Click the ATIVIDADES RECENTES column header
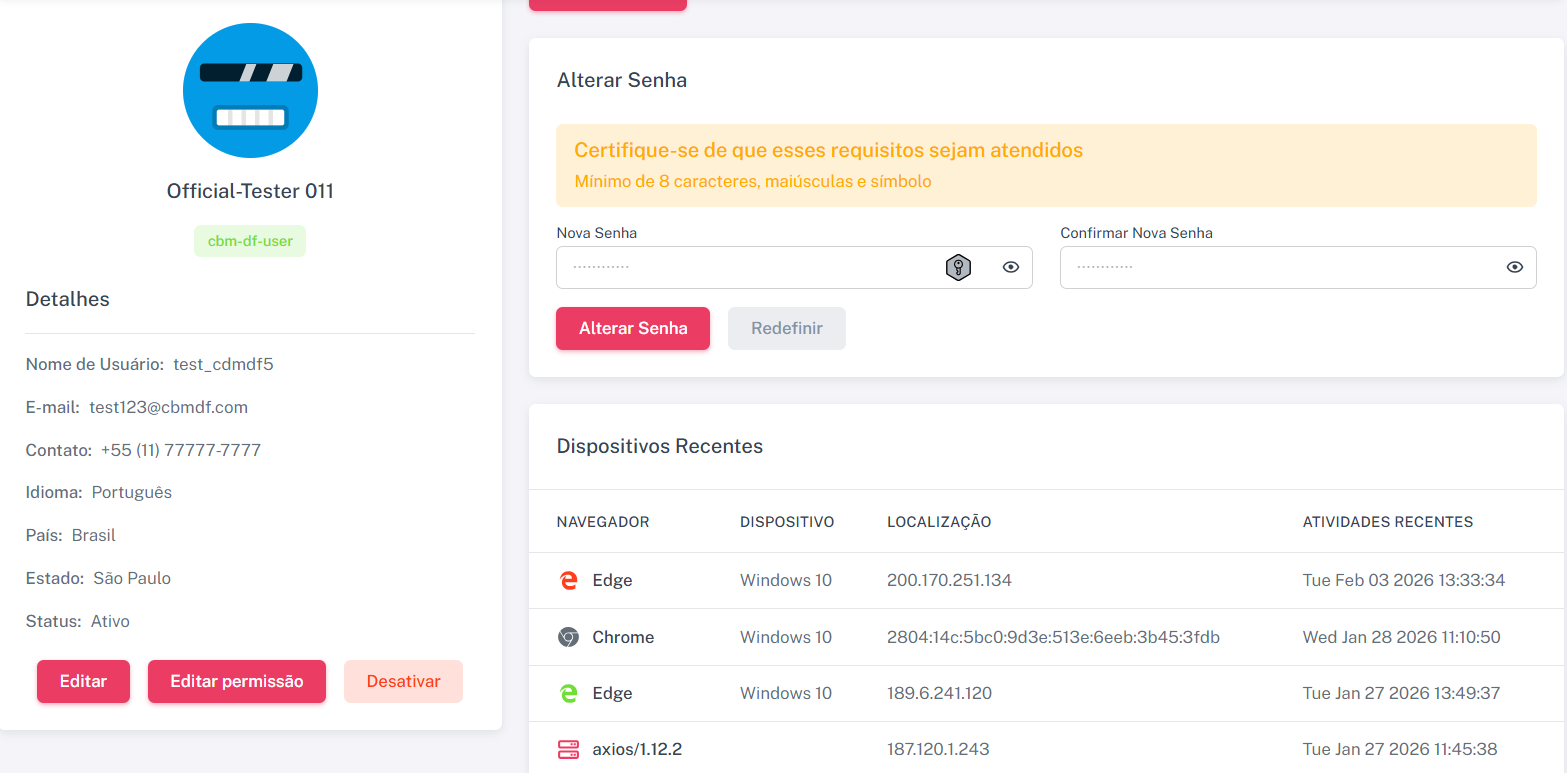Viewport: 1567px width, 773px height. [x=1388, y=522]
